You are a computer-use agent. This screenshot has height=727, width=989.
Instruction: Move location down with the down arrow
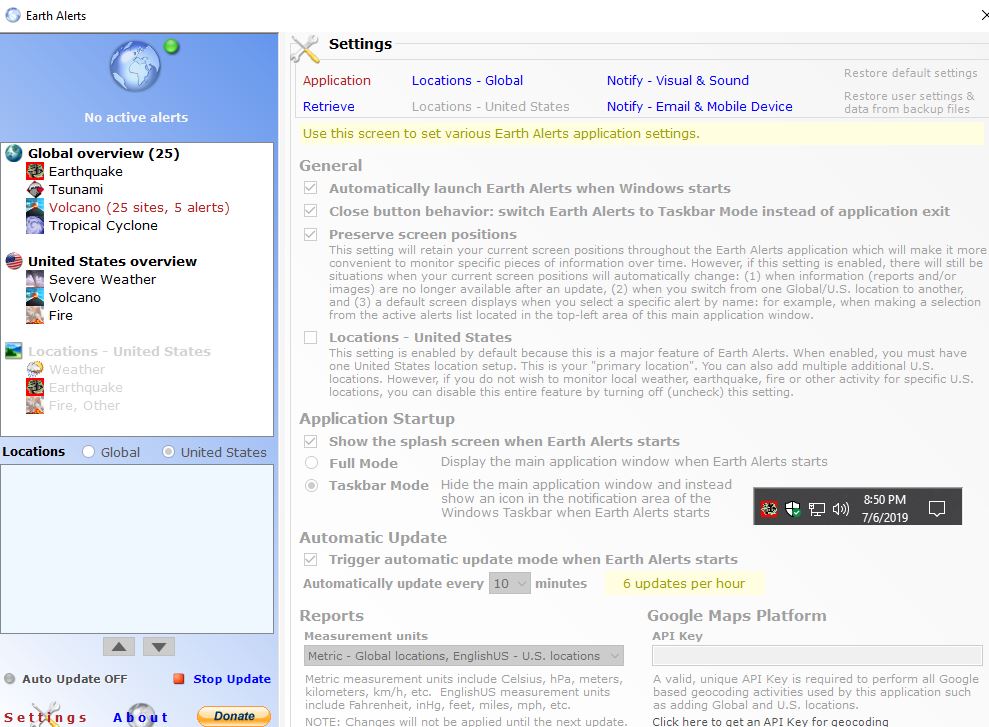(159, 647)
